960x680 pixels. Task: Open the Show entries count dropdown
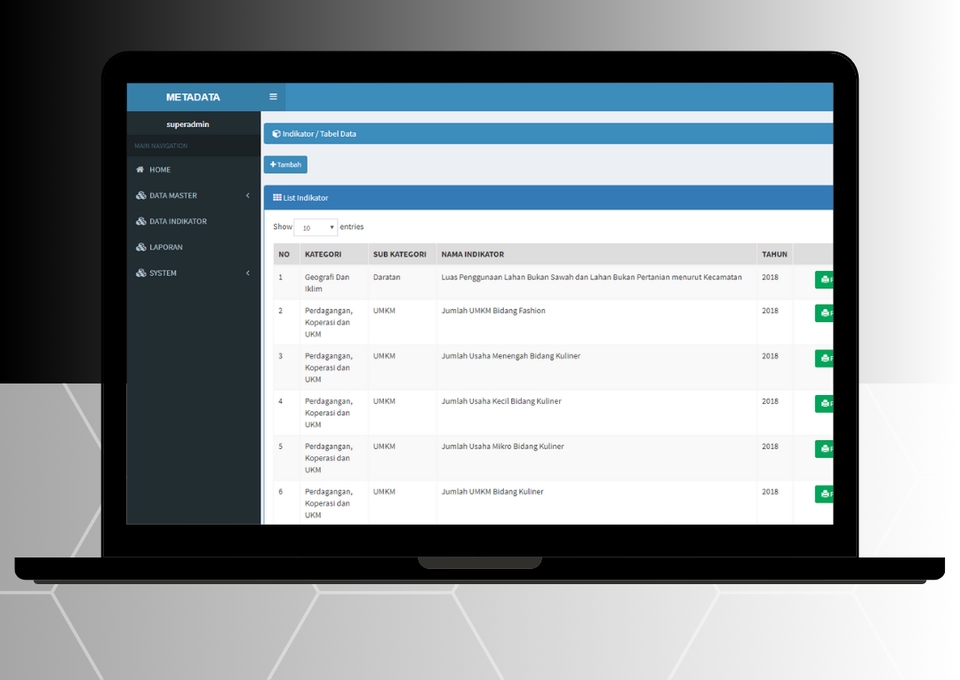point(315,228)
